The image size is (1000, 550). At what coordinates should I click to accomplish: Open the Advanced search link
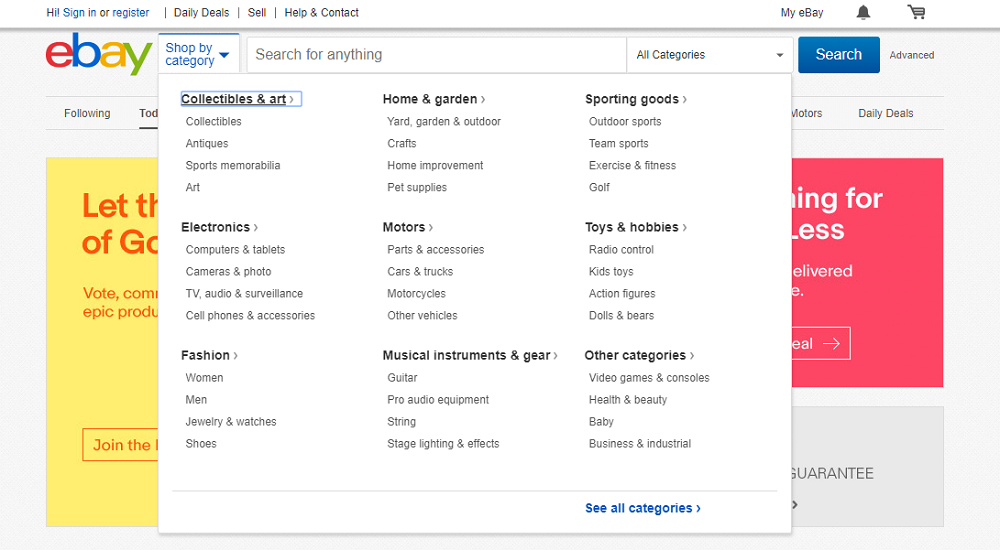[x=912, y=55]
